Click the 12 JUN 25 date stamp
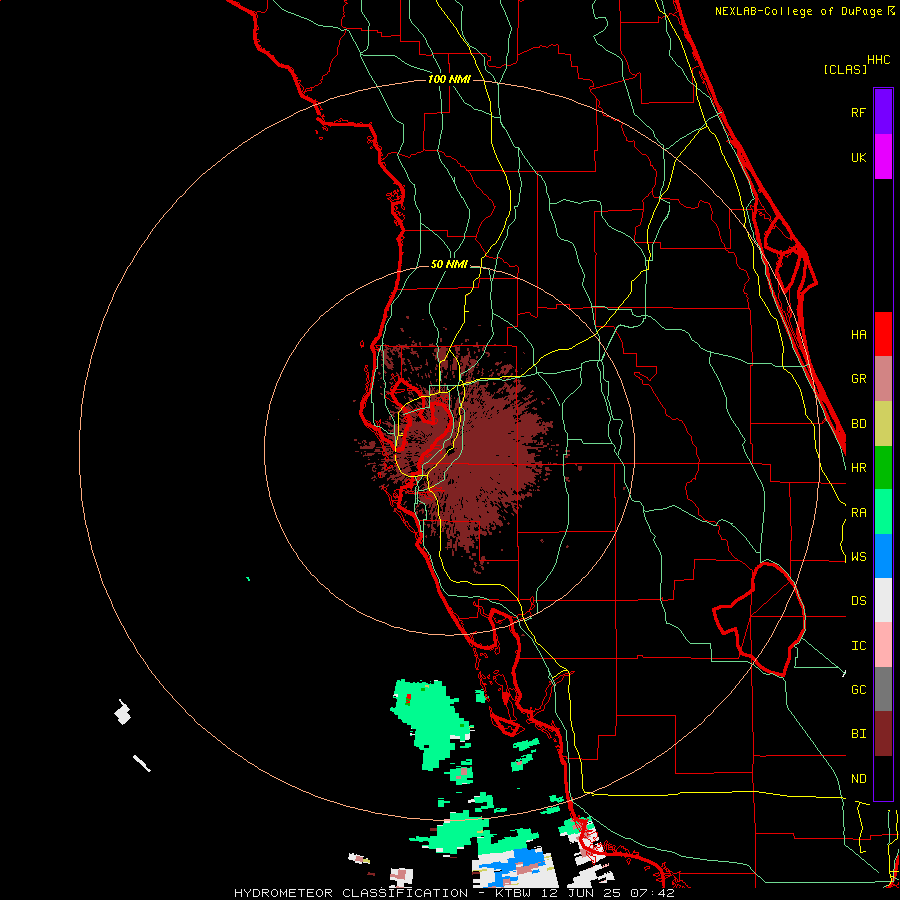 584,893
